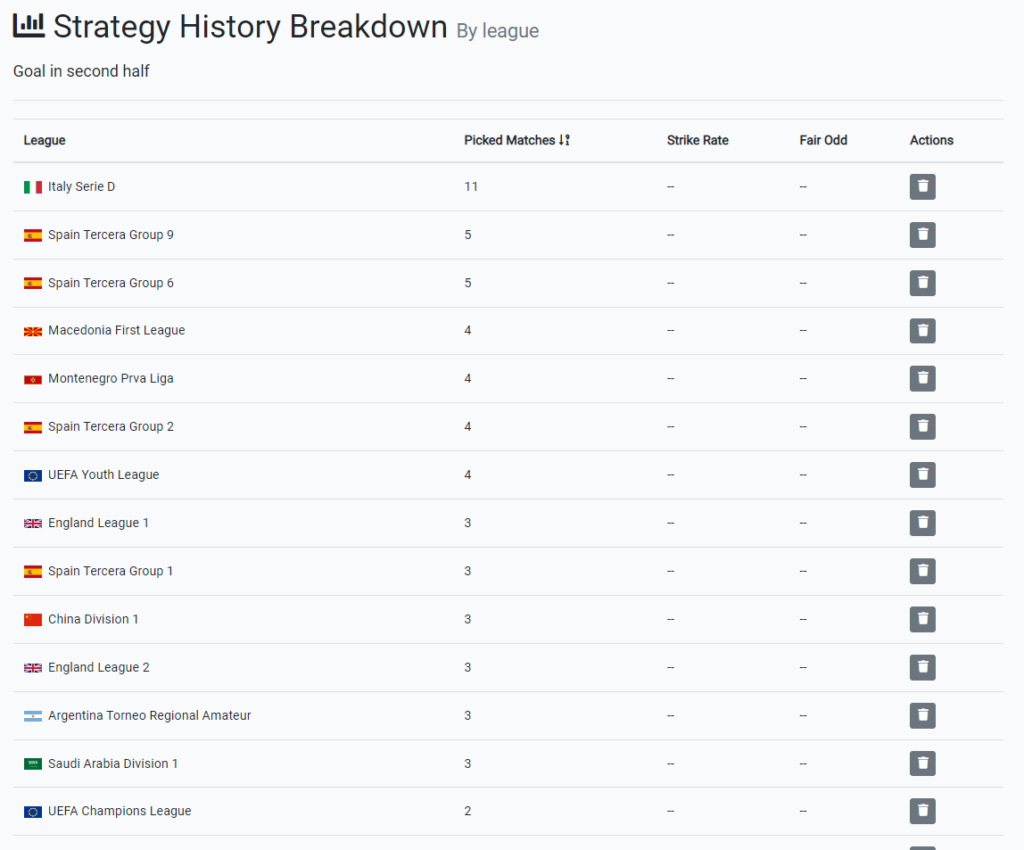Viewport: 1024px width, 850px height.
Task: Select the Spain Tercera Group 2 row
Action: click(x=110, y=426)
